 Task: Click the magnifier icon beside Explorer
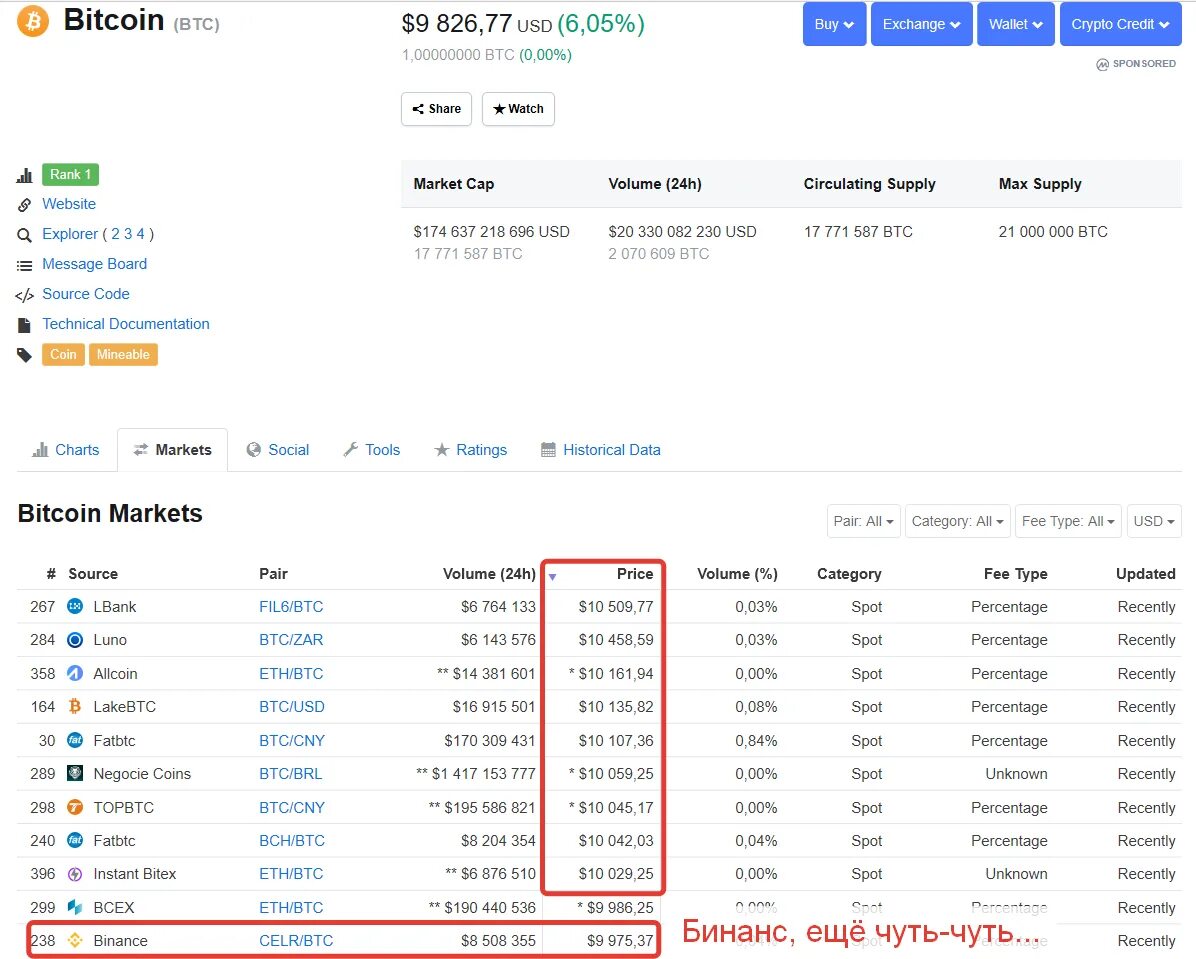(24, 235)
